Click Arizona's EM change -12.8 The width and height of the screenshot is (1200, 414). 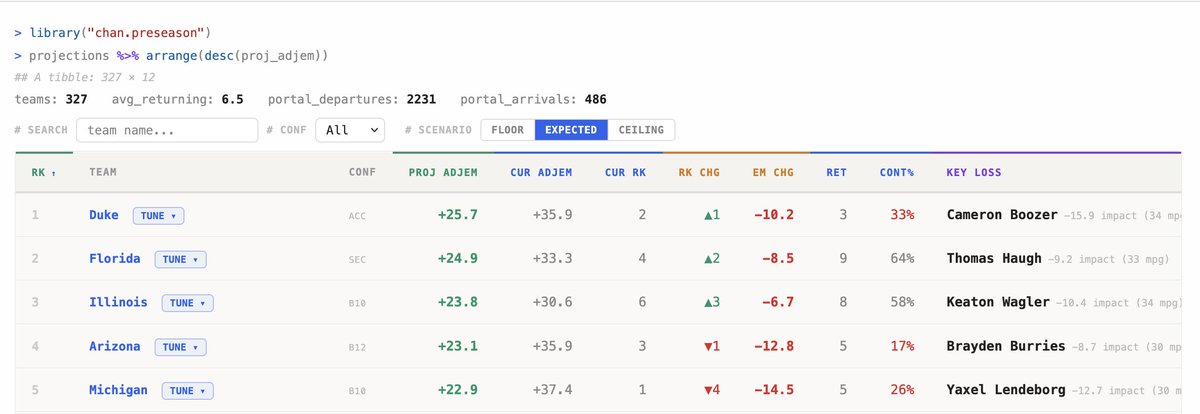(774, 346)
